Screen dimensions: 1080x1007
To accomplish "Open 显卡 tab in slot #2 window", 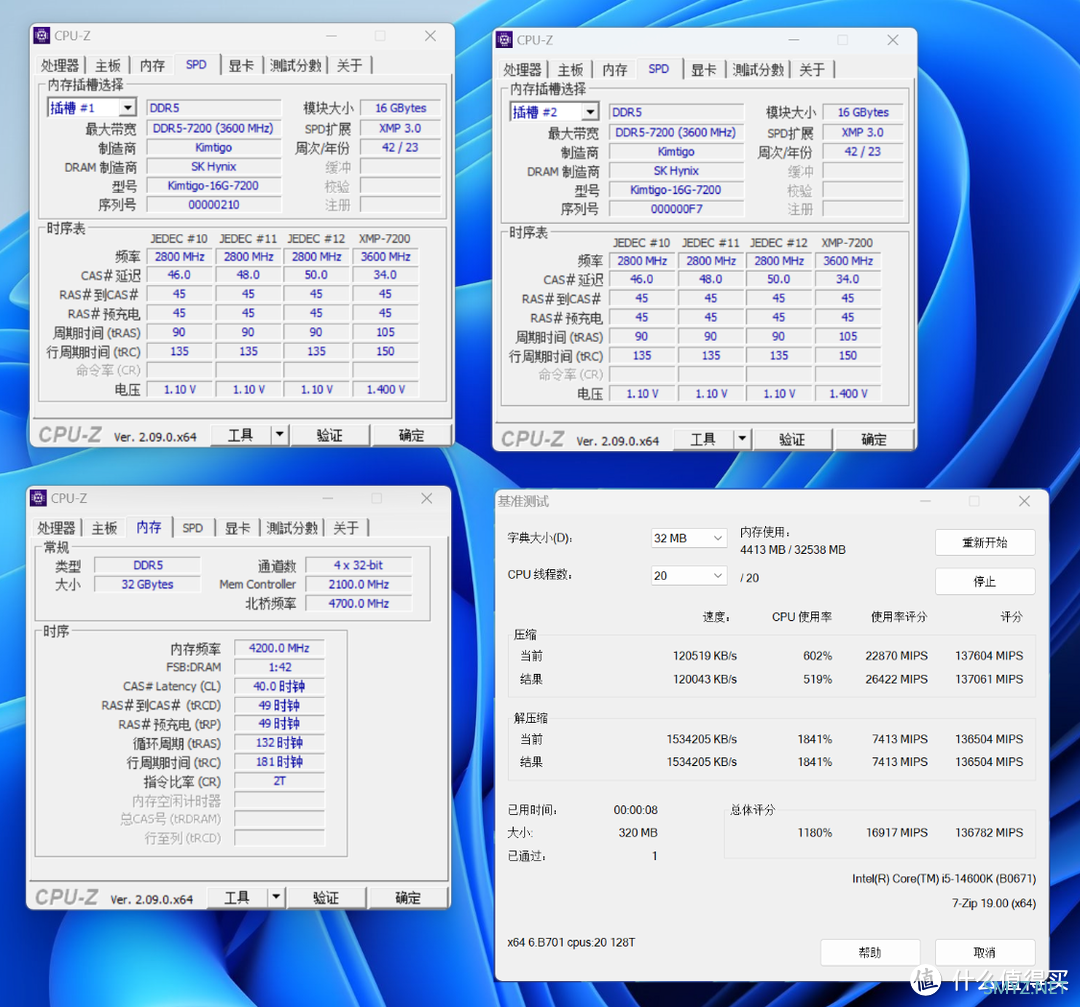I will 704,70.
